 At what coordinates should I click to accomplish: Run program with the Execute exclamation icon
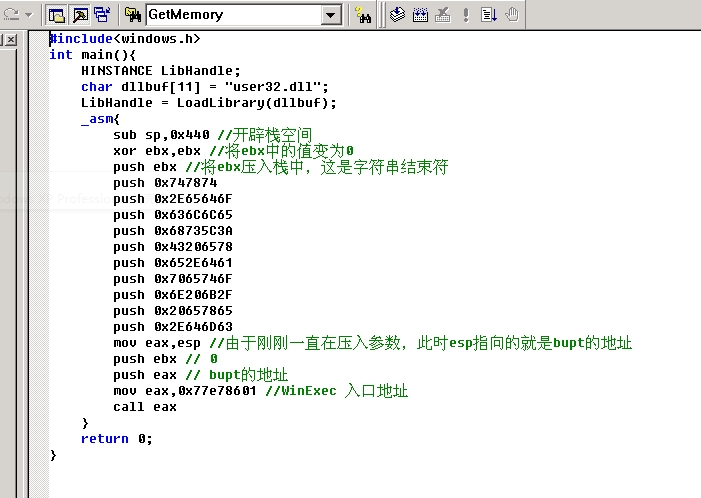(466, 15)
